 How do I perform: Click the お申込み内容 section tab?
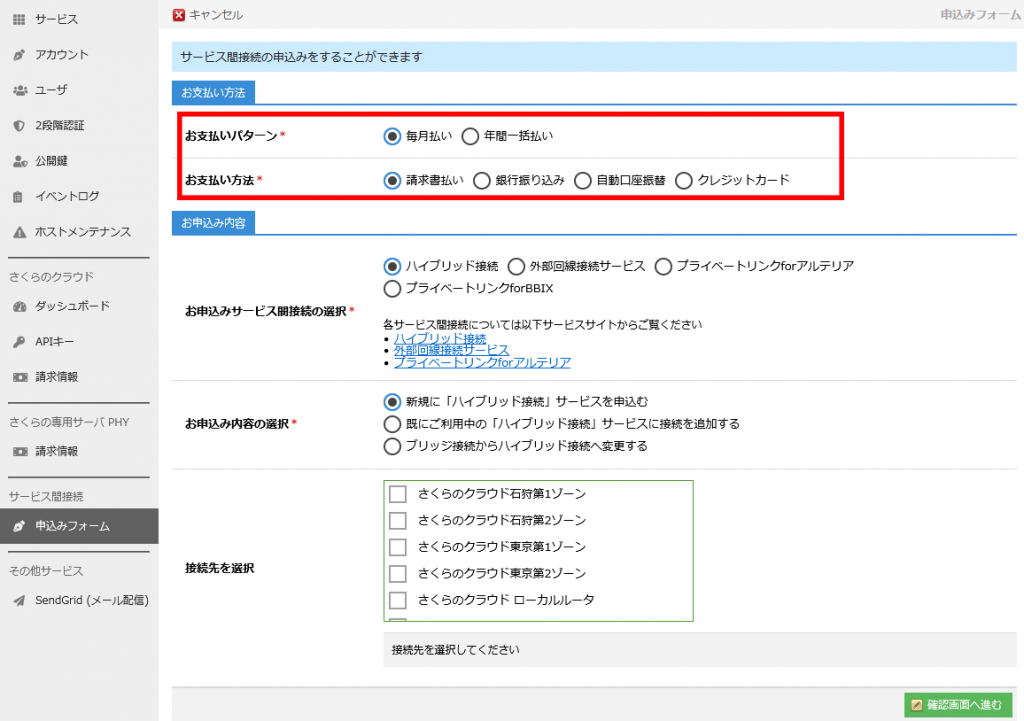click(x=214, y=223)
